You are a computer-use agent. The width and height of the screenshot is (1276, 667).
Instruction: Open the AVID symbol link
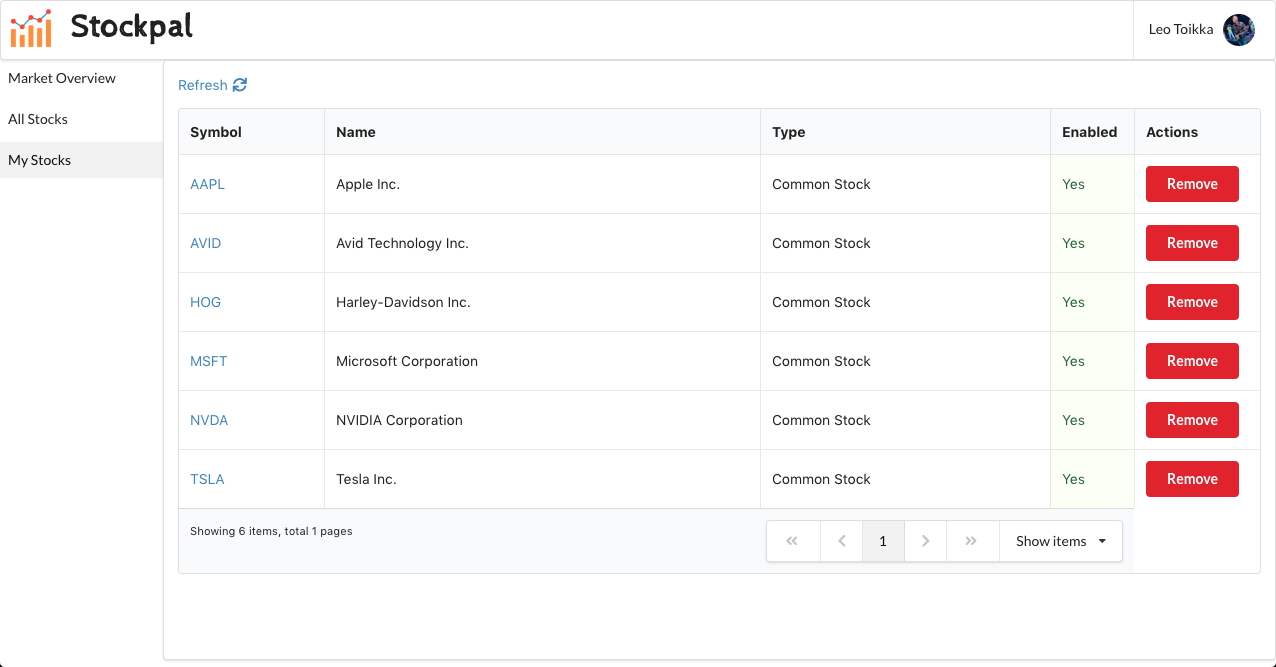coord(205,243)
